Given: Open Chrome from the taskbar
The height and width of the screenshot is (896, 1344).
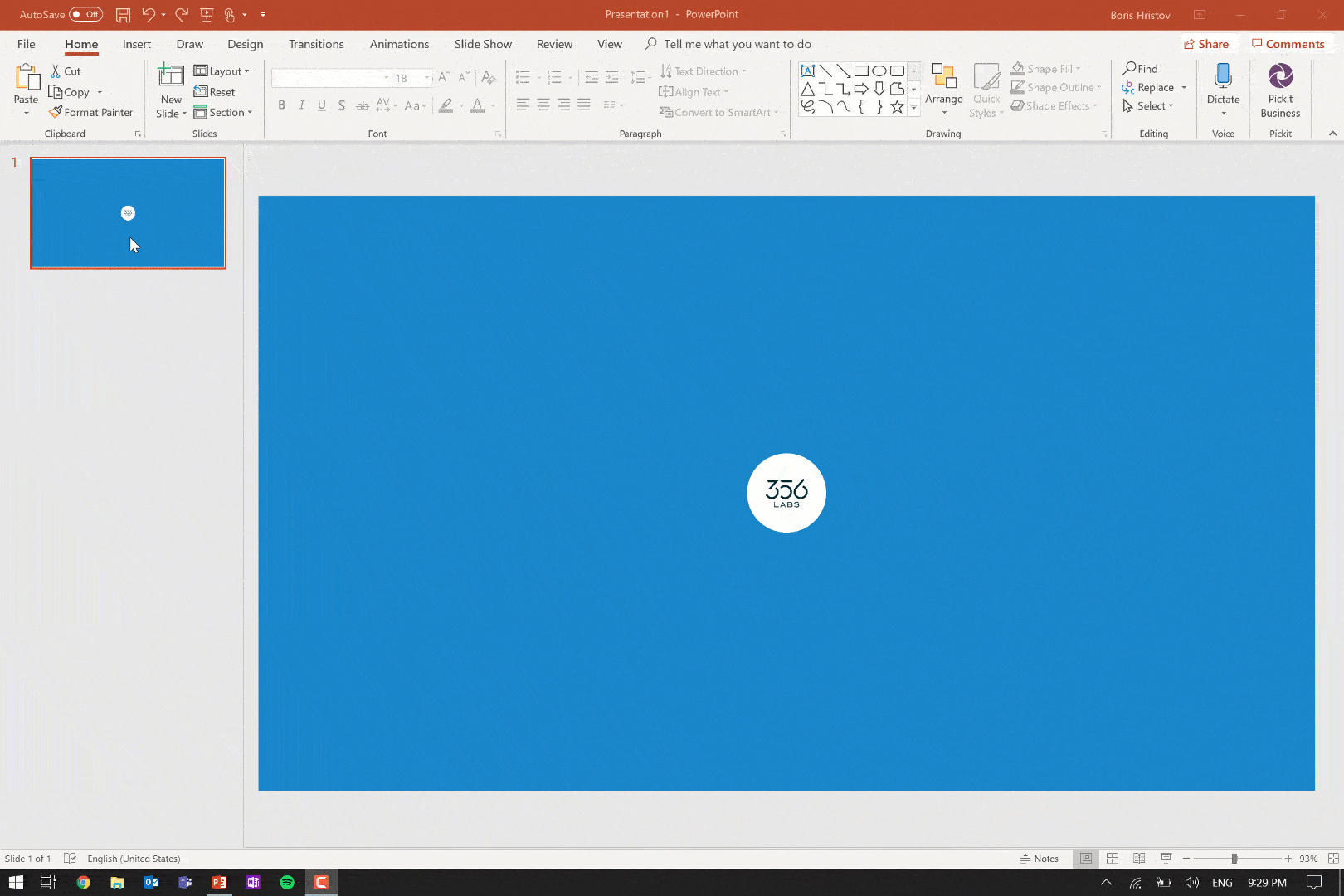Looking at the screenshot, I should pos(83,882).
